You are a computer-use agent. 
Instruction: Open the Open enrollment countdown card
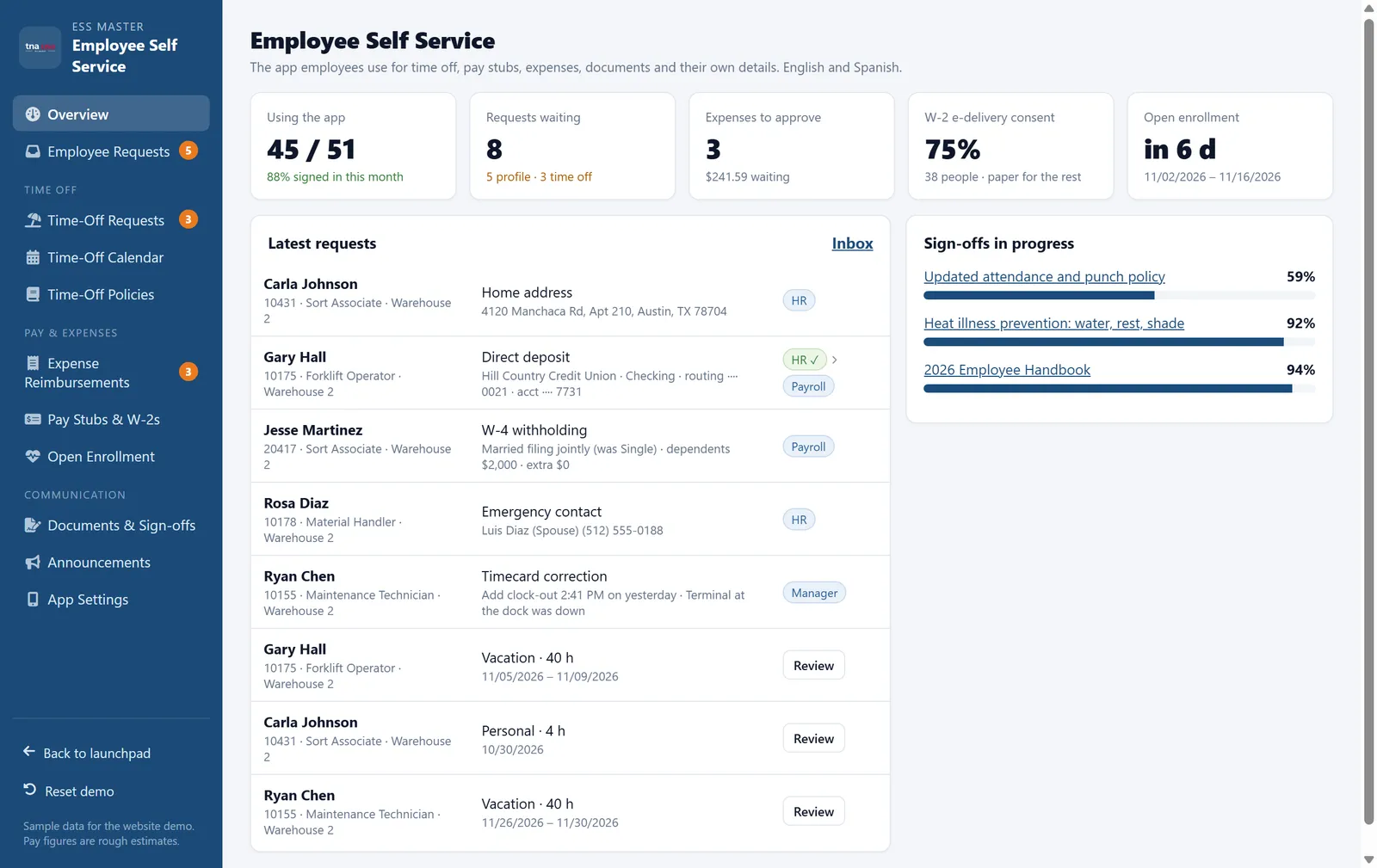1230,146
